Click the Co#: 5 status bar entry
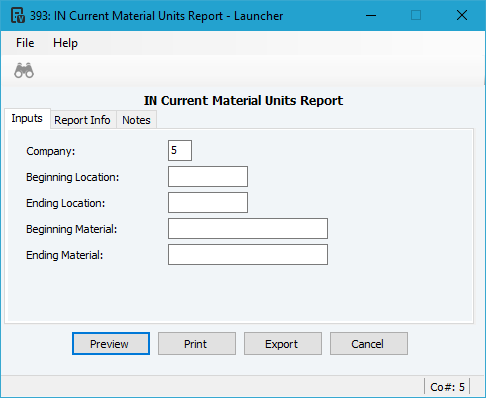486x398 pixels. [447, 387]
